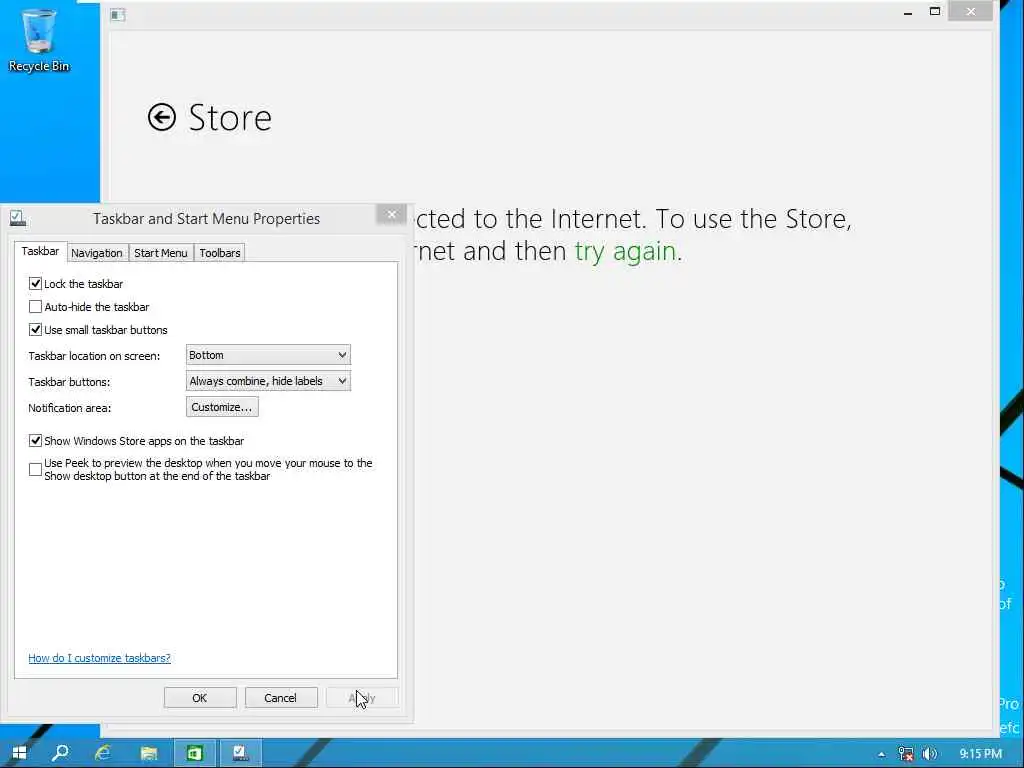Screen dimensions: 1024x768
Task: Minimize the Store window
Action: point(908,12)
